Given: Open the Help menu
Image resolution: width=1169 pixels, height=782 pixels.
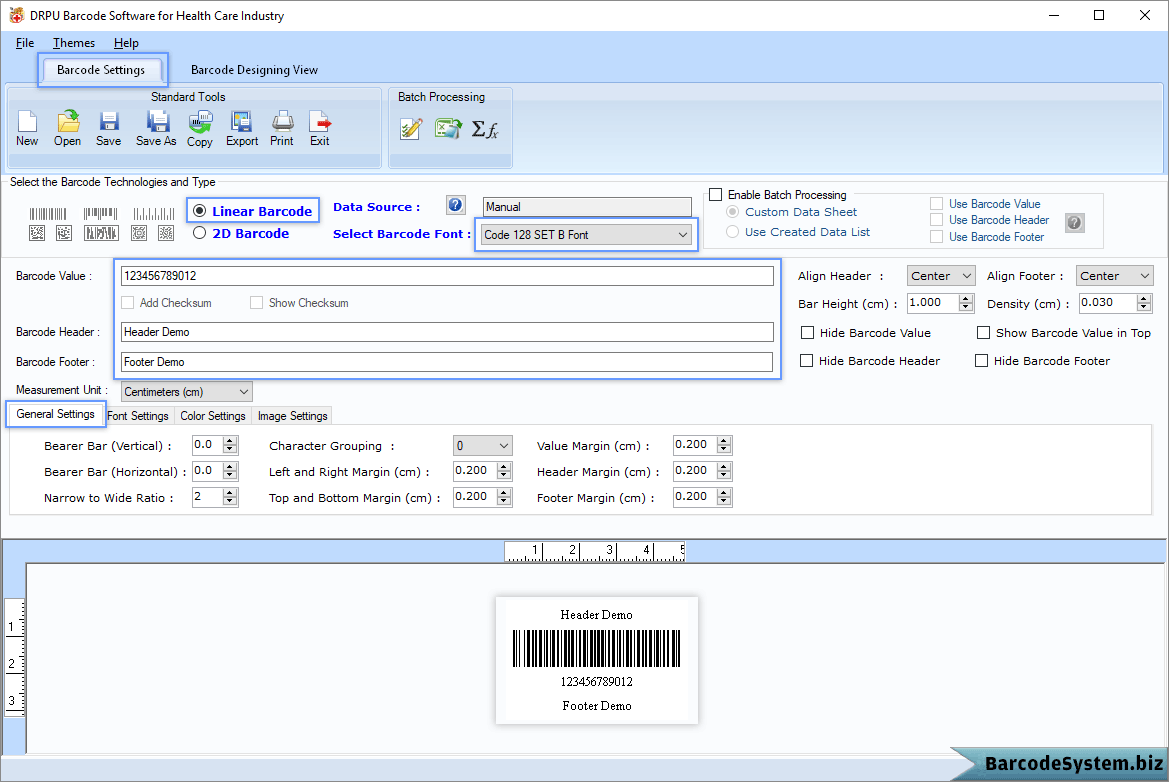Looking at the screenshot, I should 126,42.
